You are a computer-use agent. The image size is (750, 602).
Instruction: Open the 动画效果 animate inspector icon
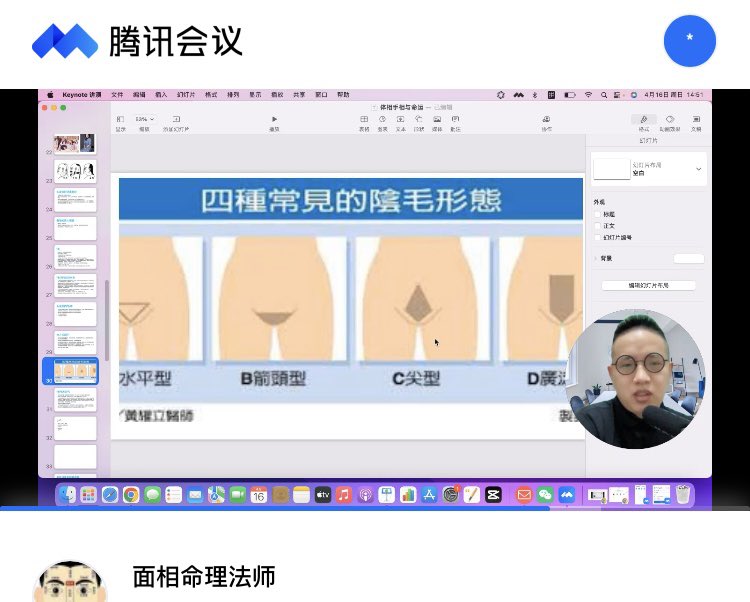point(670,119)
